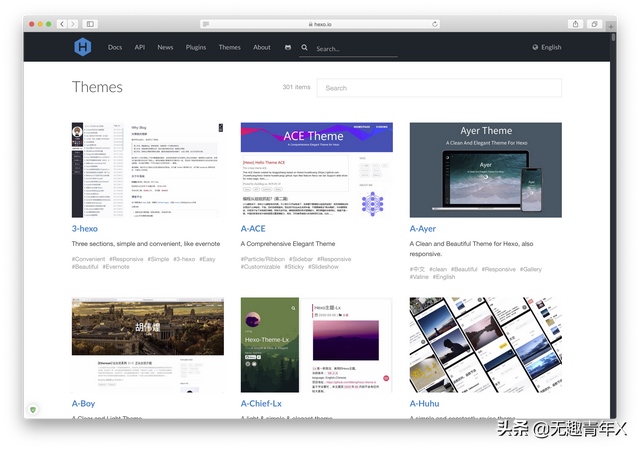Click the hexo.io address bar
Image resolution: width=640 pixels, height=450 pixels.
[320, 24]
